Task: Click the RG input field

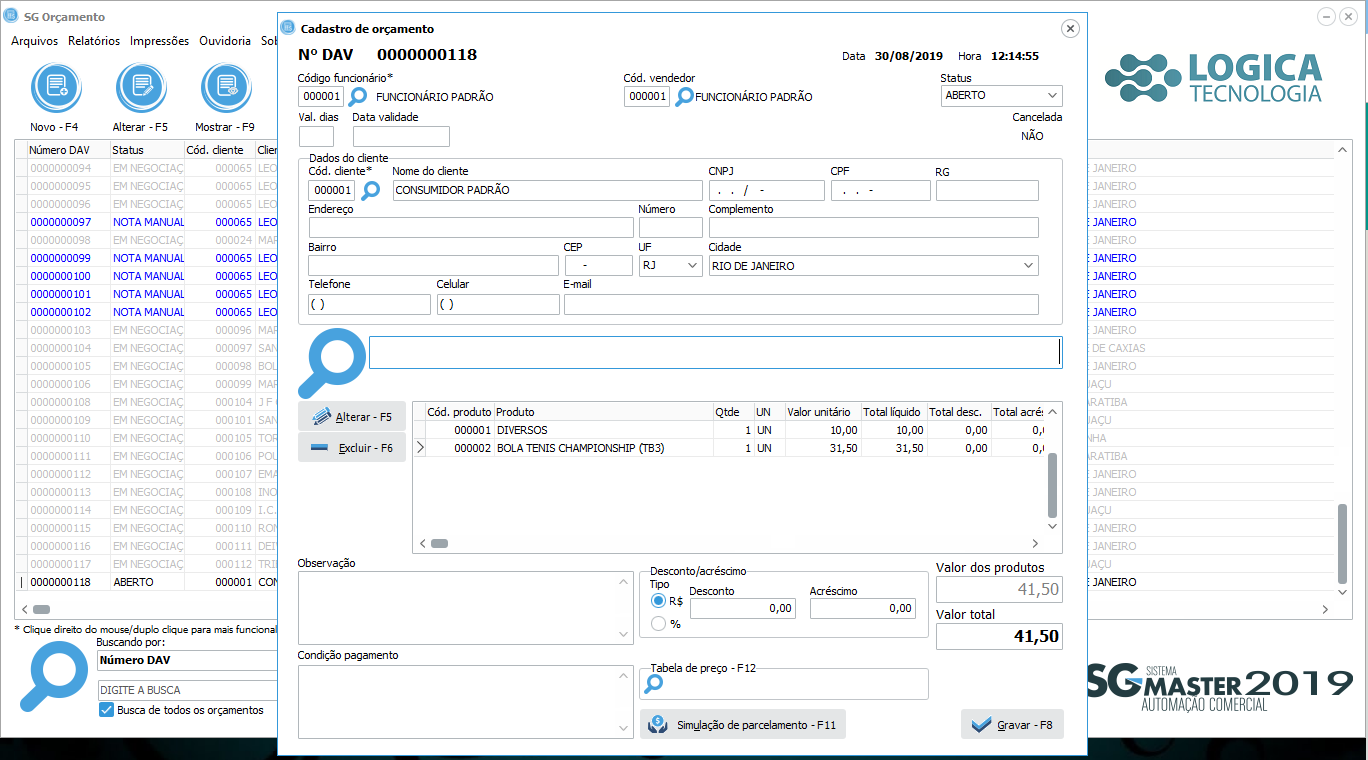Action: pos(987,190)
